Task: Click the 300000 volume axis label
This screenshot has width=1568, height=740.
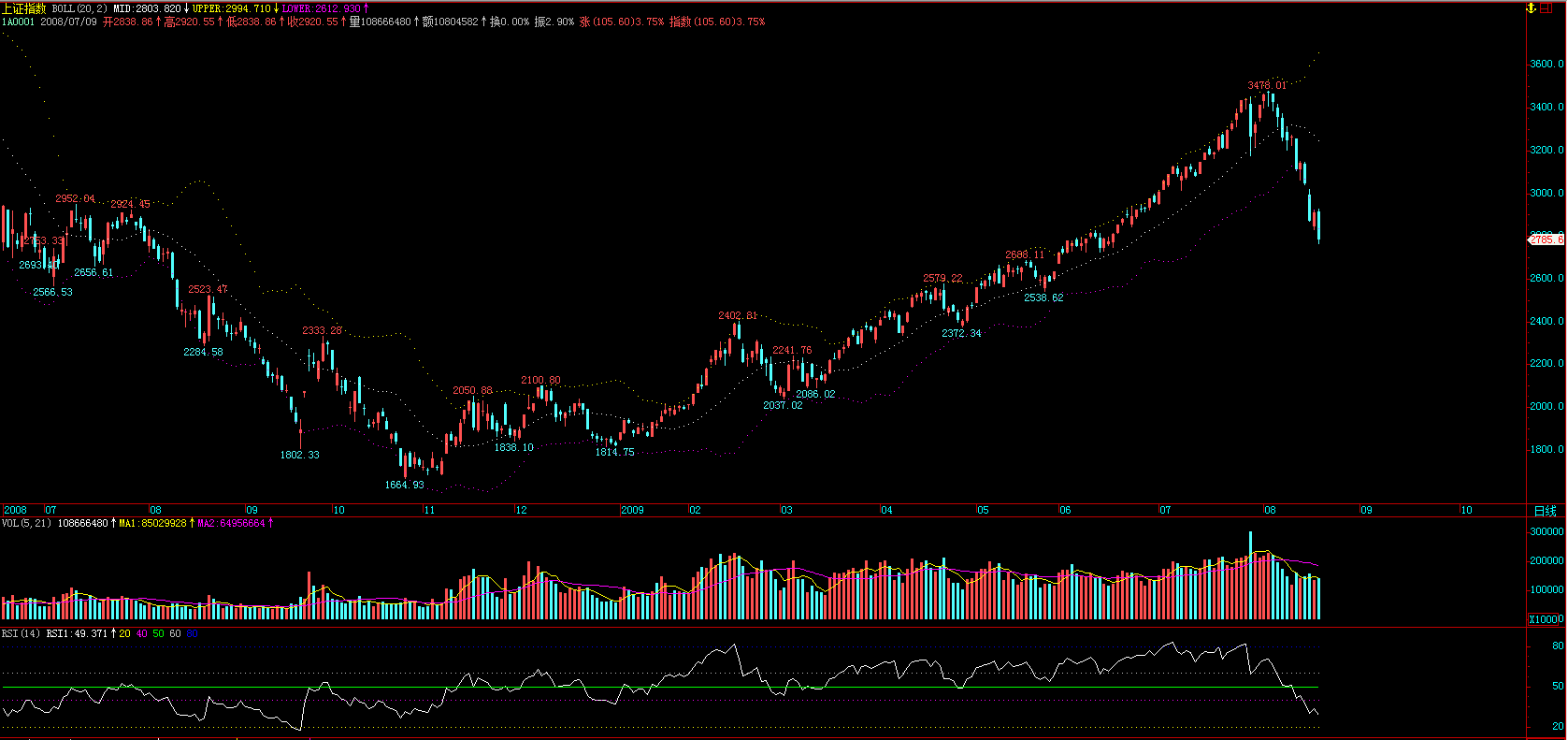Action: point(1546,532)
